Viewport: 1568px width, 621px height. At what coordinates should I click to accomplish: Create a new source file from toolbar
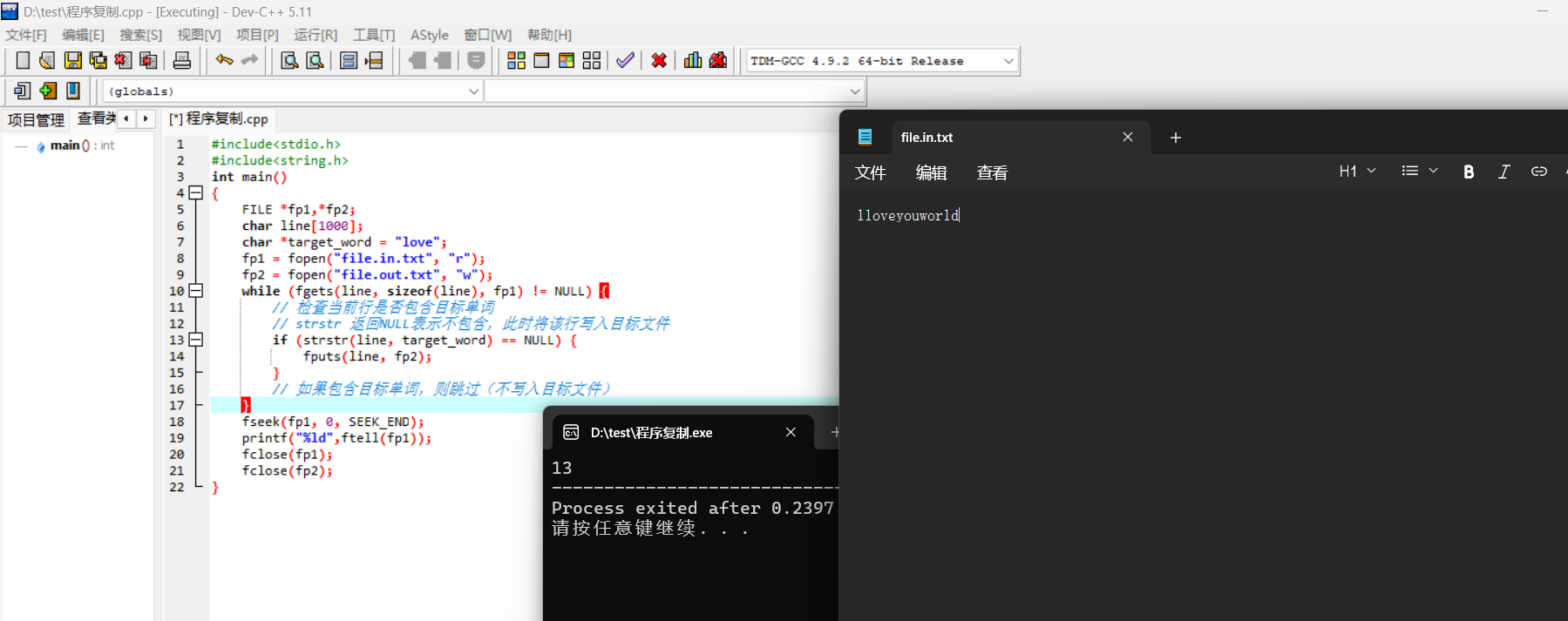tap(23, 60)
